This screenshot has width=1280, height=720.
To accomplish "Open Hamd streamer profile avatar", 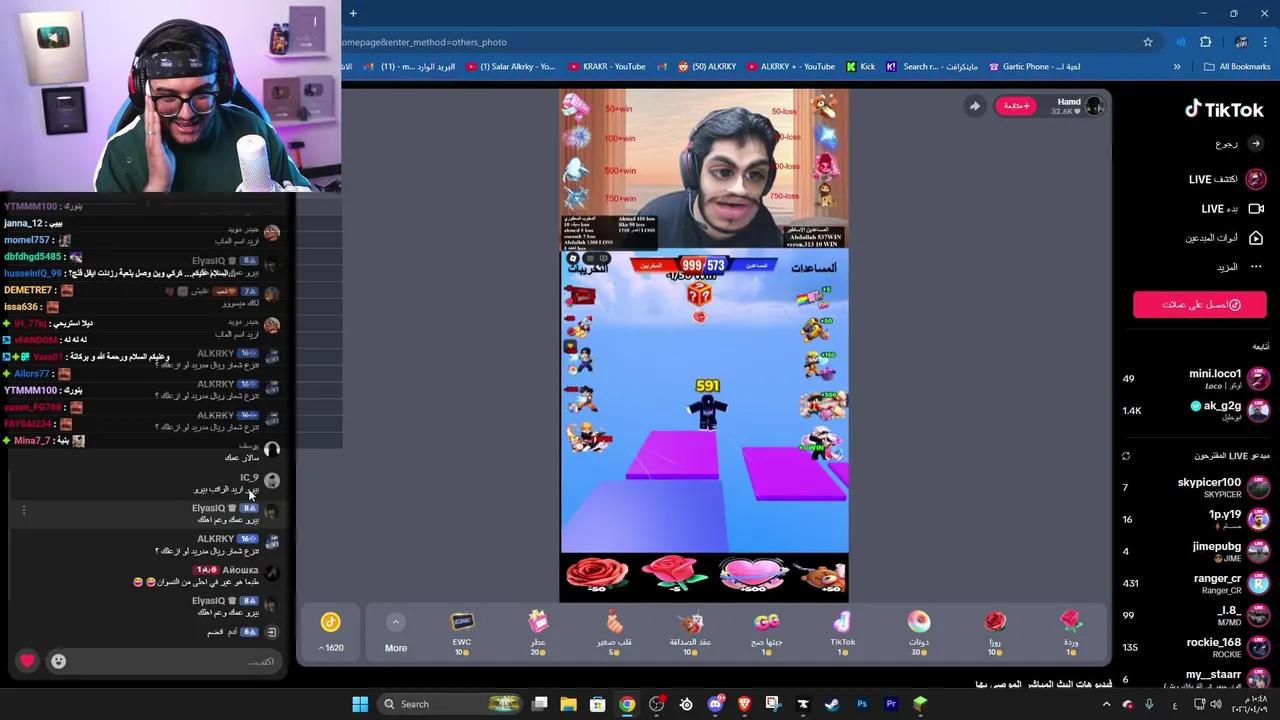I will click(x=1095, y=105).
